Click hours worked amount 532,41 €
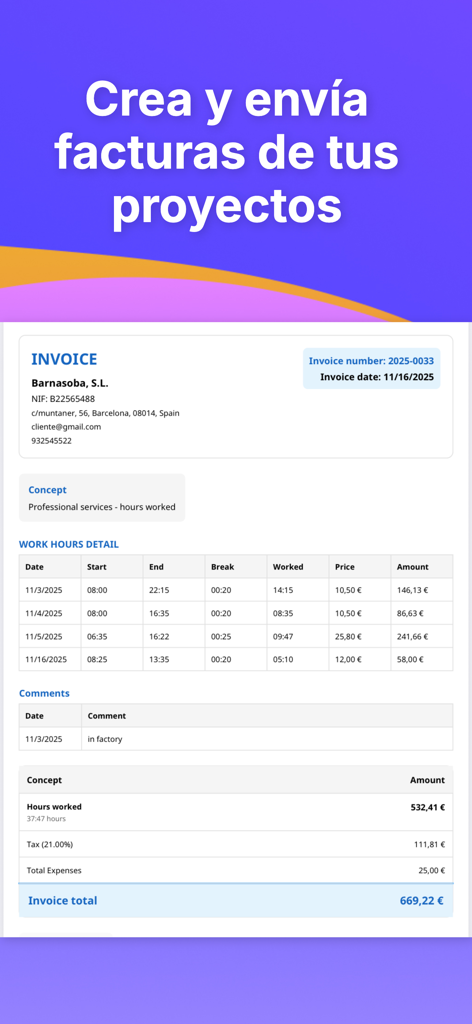 (x=428, y=807)
